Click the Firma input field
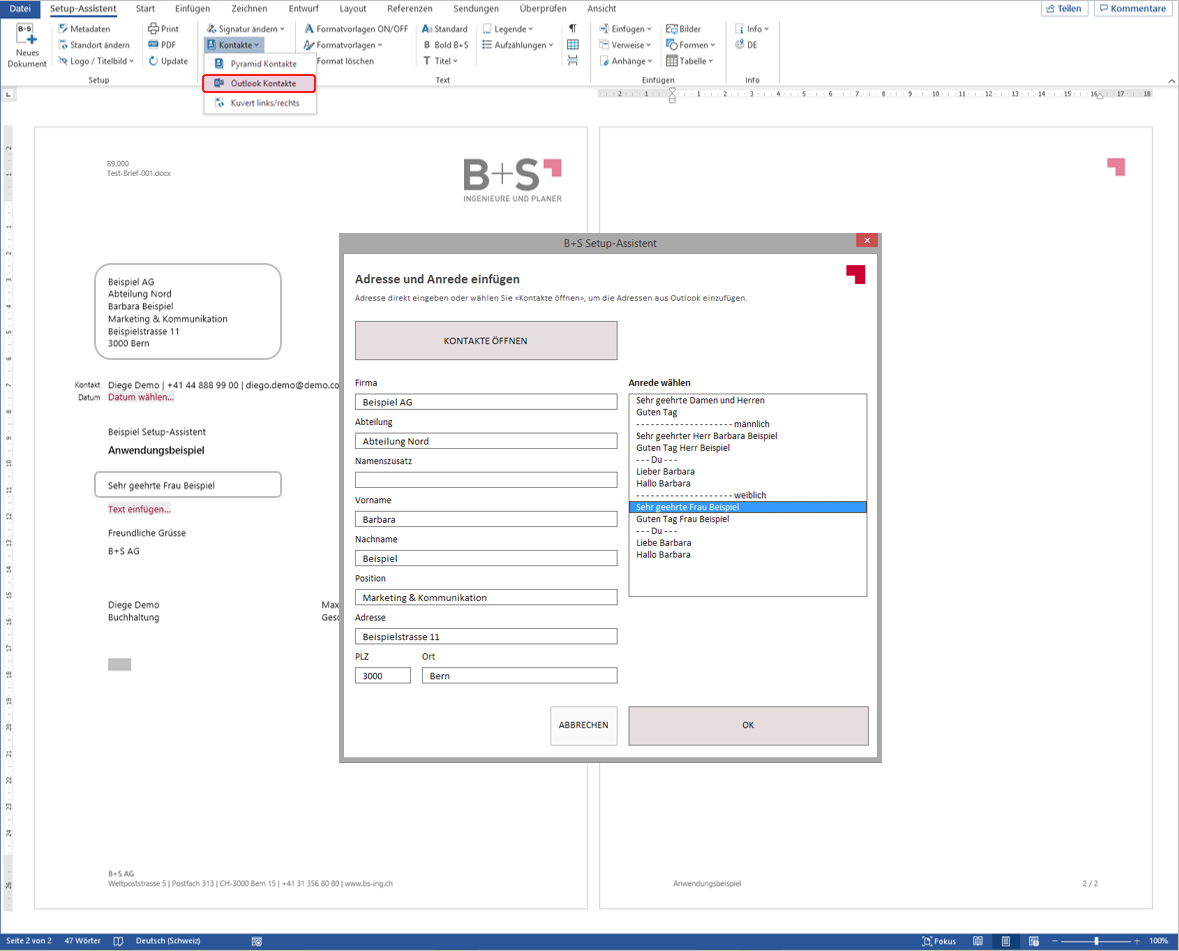This screenshot has height=951, width=1179. click(486, 402)
